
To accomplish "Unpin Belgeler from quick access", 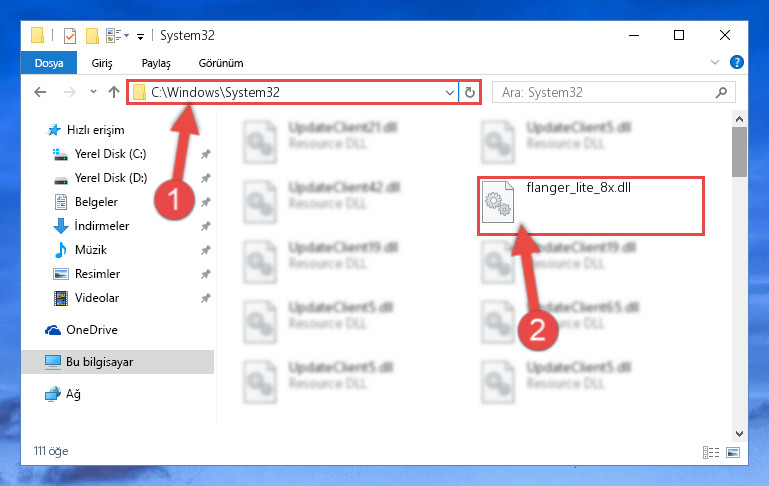I will [205, 202].
